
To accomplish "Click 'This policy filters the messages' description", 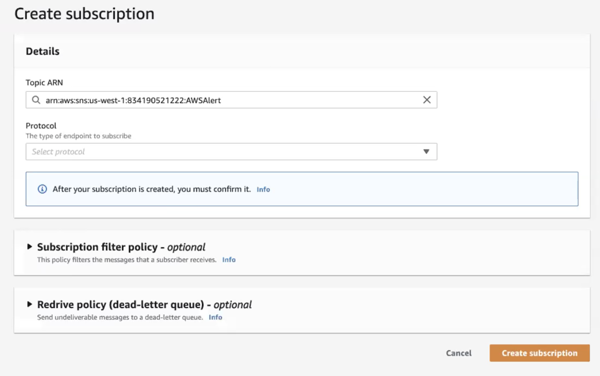I will pyautogui.click(x=127, y=260).
